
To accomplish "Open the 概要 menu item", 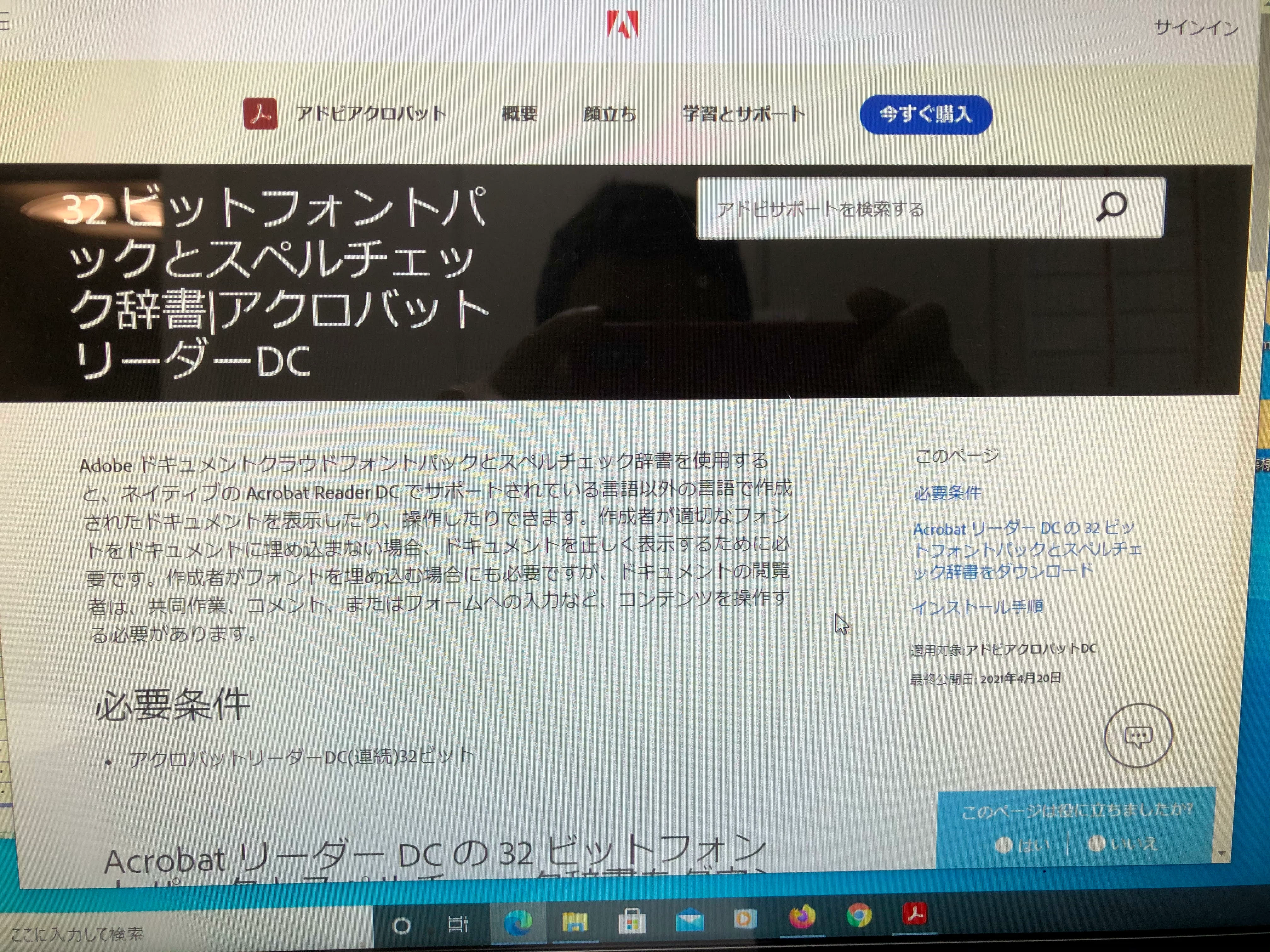I will pos(519,114).
